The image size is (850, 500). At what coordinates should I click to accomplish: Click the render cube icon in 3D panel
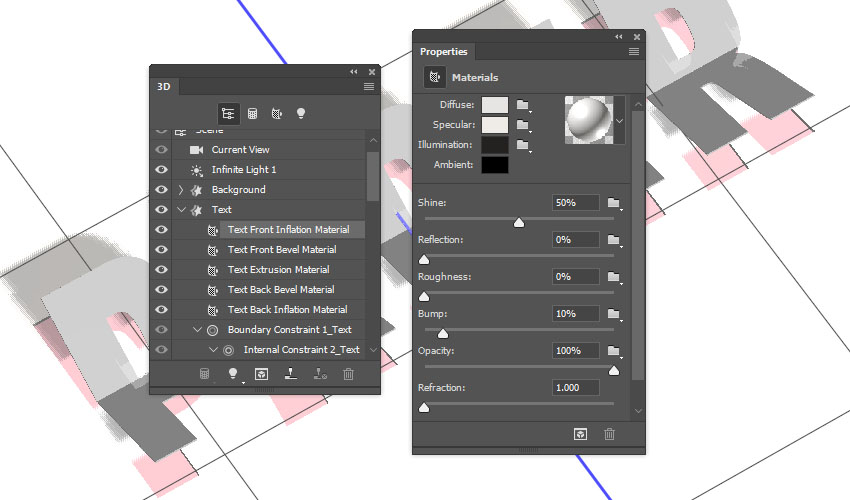261,374
